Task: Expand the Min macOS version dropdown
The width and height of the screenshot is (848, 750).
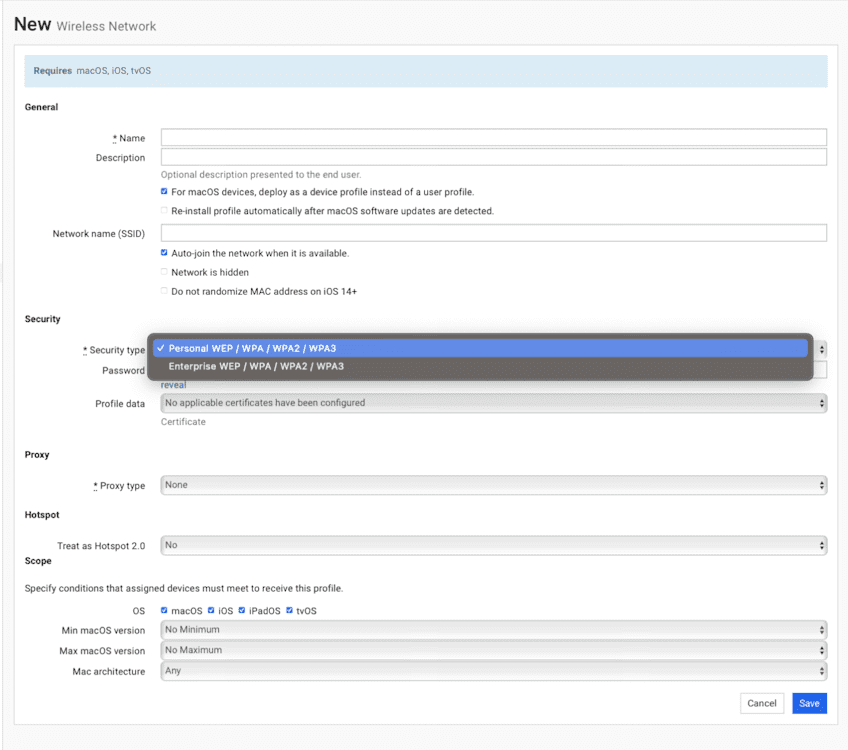Action: (x=494, y=629)
